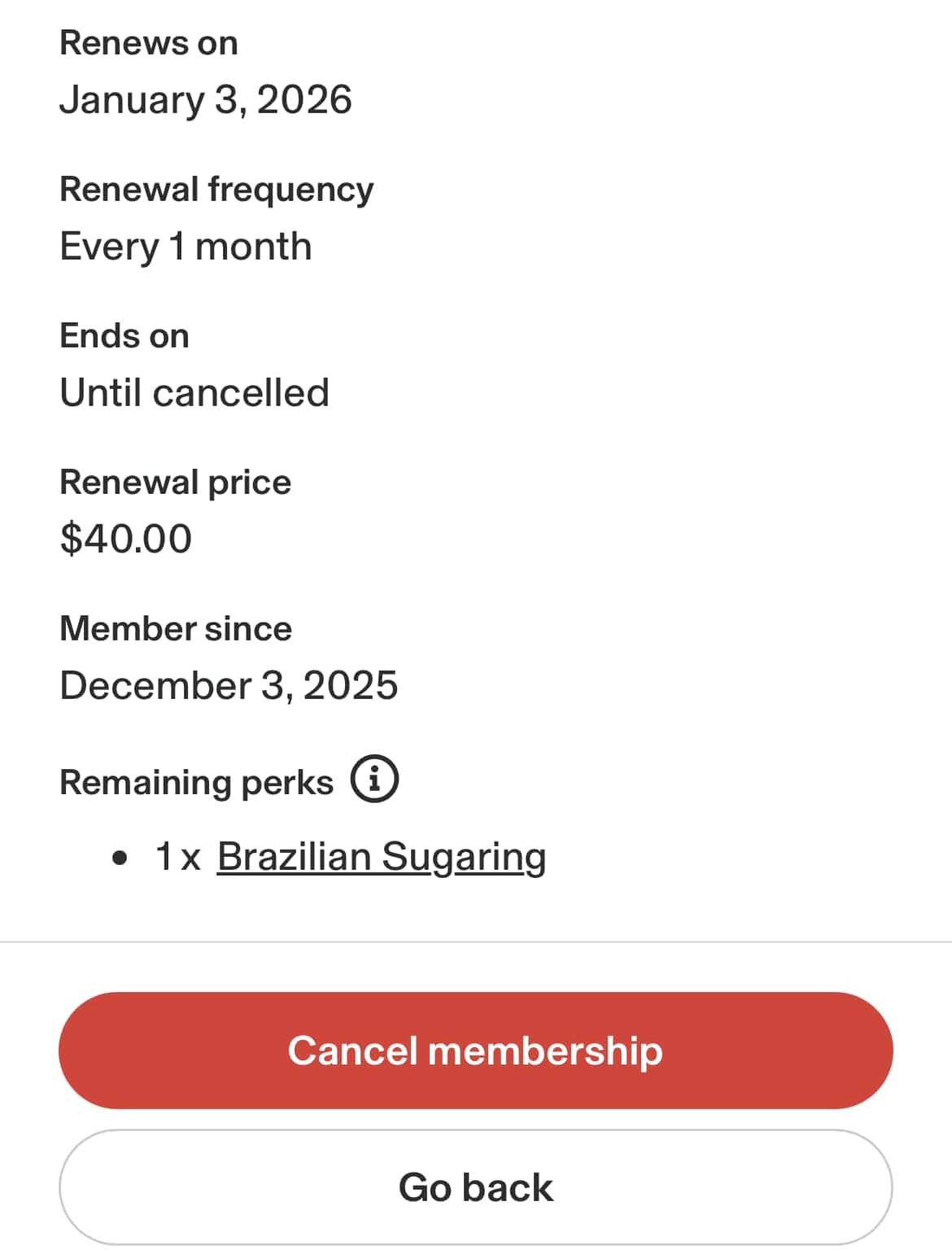Select the December 3, 2025 date
The width and height of the screenshot is (952, 1254).
pyautogui.click(x=229, y=685)
